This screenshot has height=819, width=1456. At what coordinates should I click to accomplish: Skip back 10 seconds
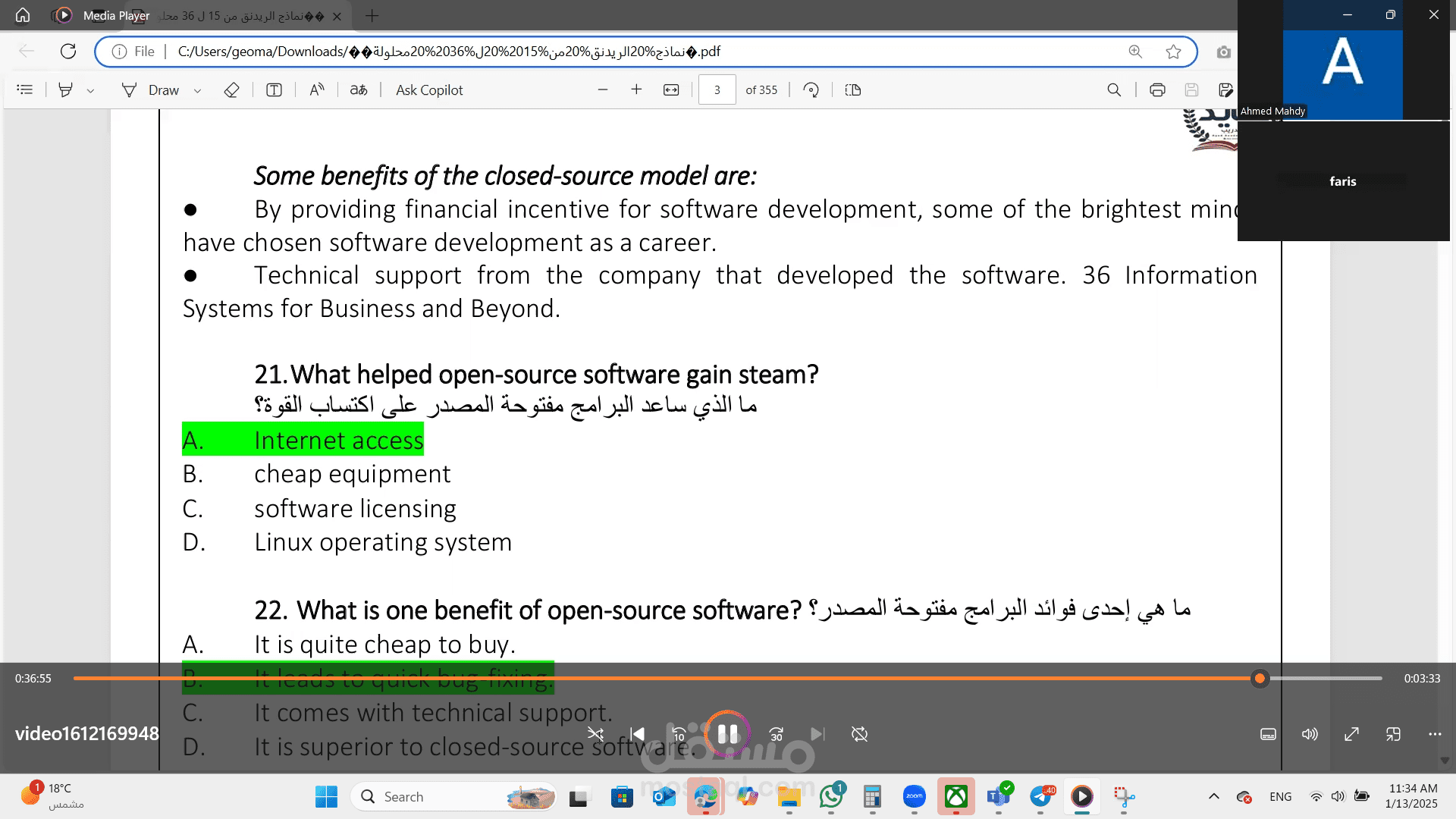coord(679,734)
